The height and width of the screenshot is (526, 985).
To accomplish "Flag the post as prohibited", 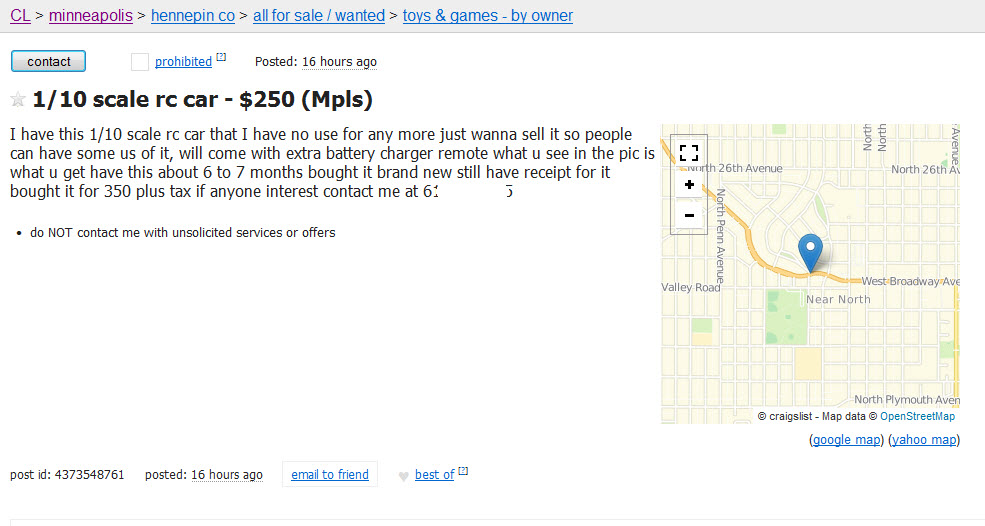I will (x=183, y=62).
